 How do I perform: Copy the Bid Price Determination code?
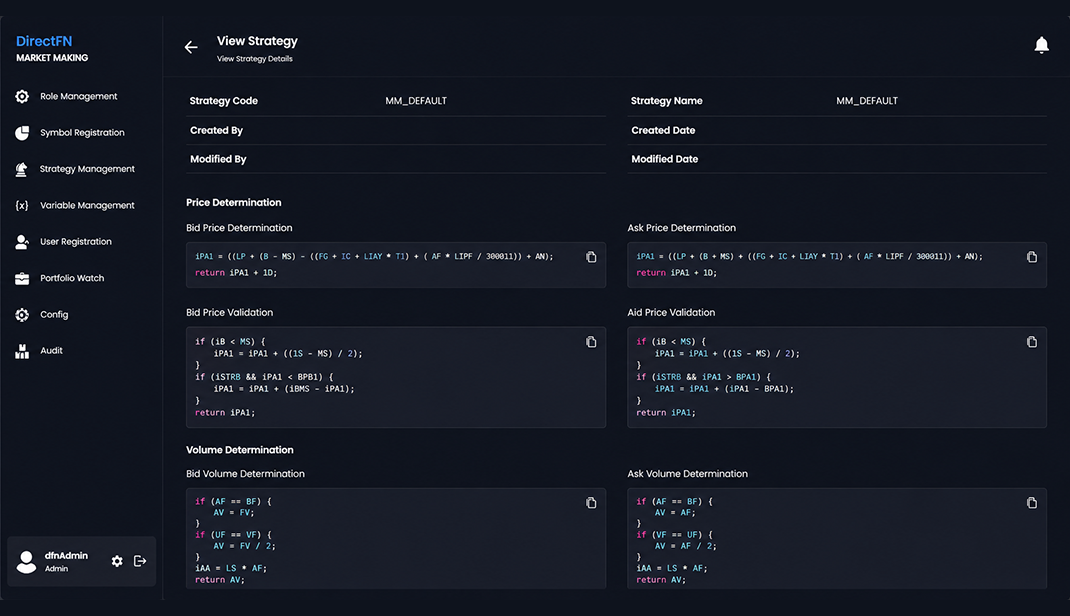pyautogui.click(x=591, y=257)
